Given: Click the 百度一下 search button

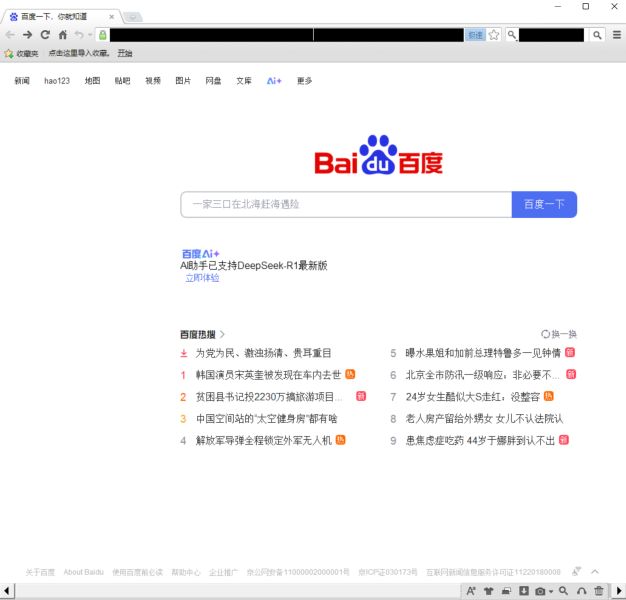Looking at the screenshot, I should point(544,204).
